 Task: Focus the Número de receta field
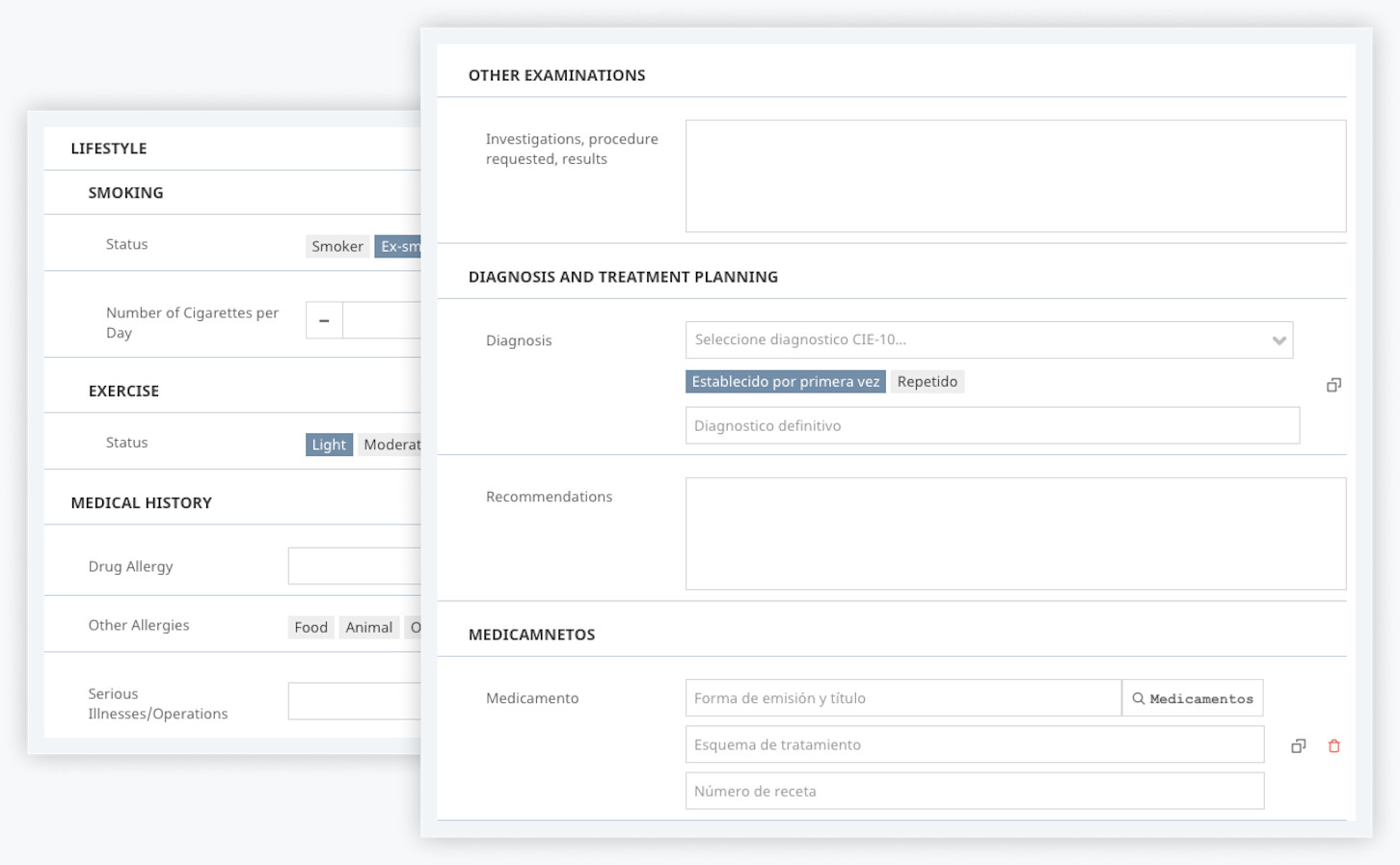[974, 791]
